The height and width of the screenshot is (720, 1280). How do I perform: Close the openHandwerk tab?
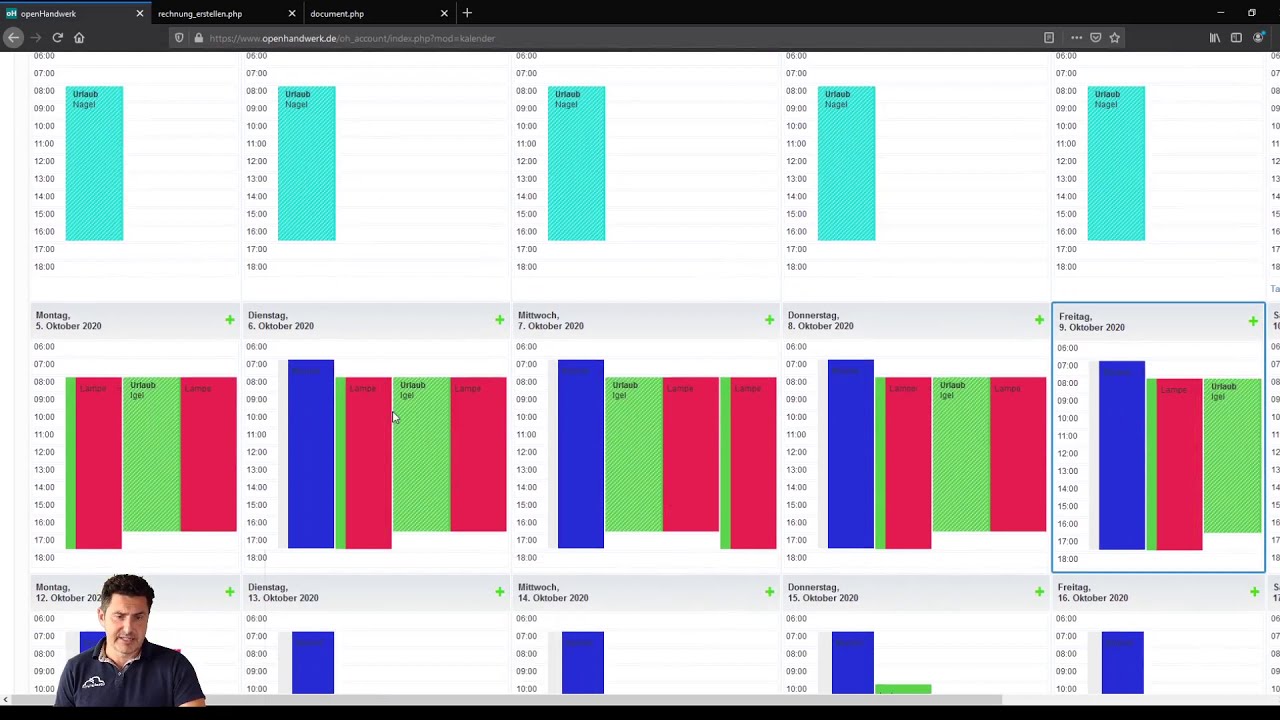pyautogui.click(x=139, y=14)
